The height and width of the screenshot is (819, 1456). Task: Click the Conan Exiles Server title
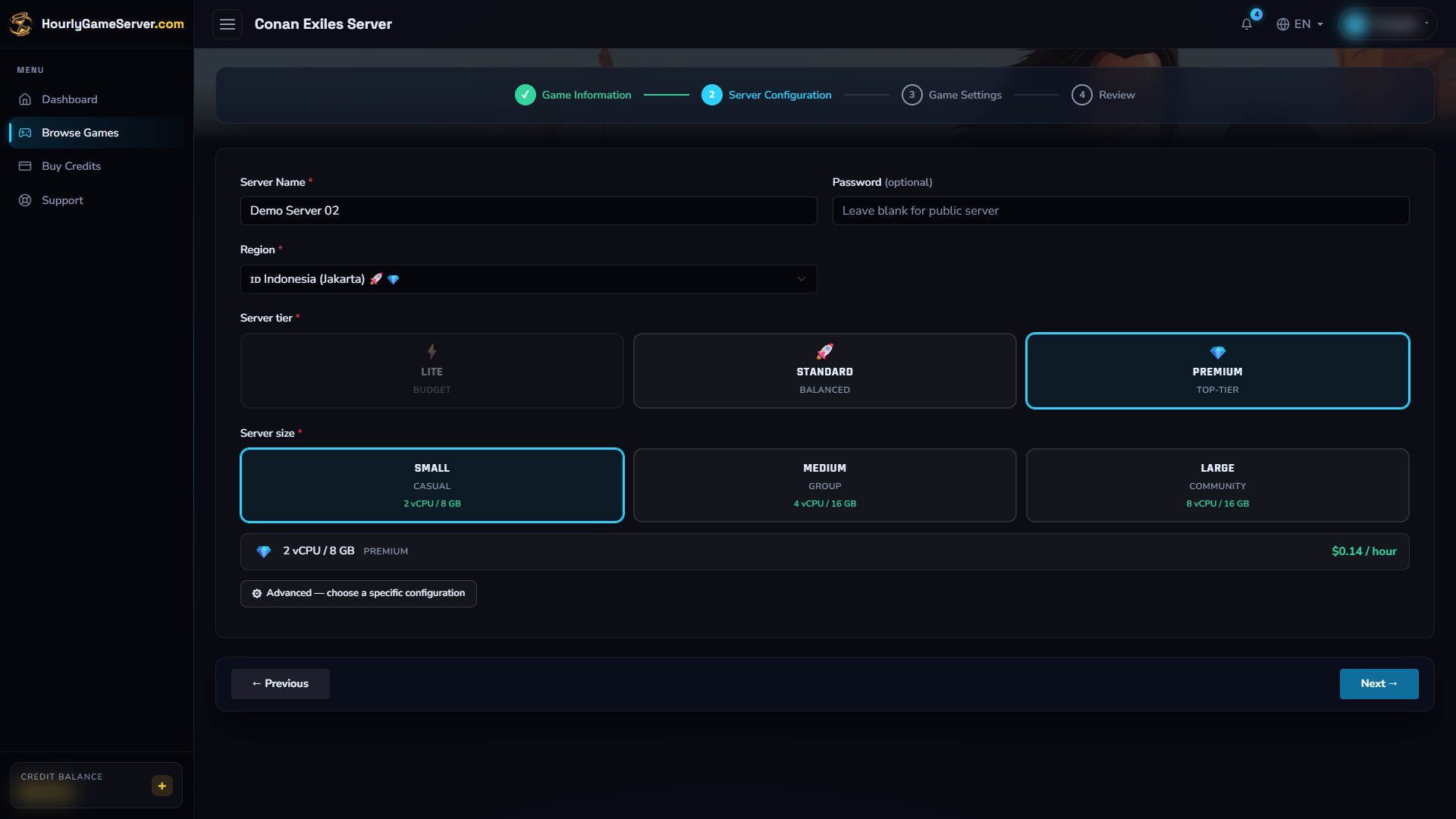coord(323,24)
